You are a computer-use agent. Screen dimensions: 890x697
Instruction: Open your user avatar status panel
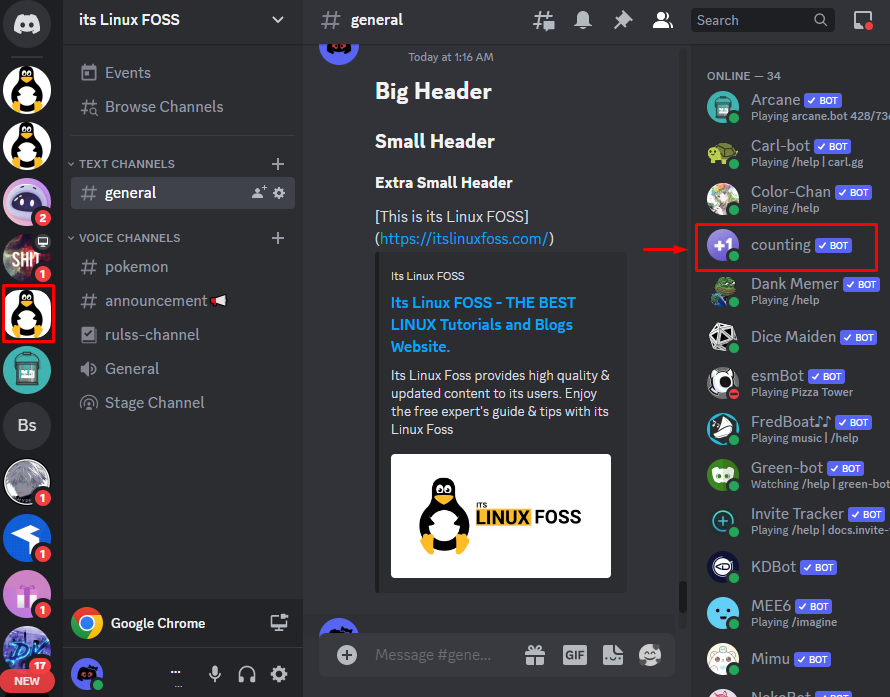tap(87, 674)
